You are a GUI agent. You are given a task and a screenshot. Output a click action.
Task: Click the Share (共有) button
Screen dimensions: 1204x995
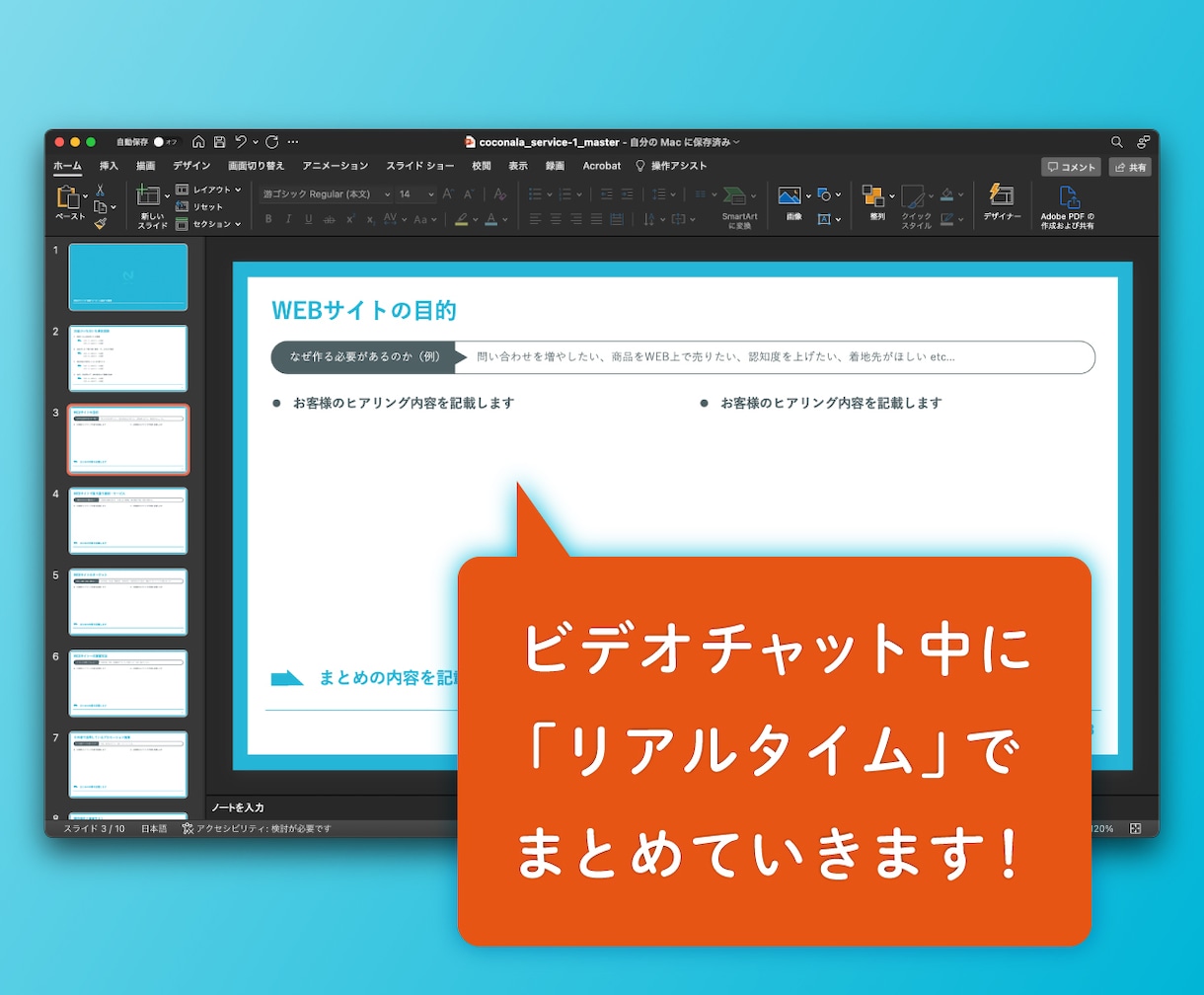(1130, 167)
